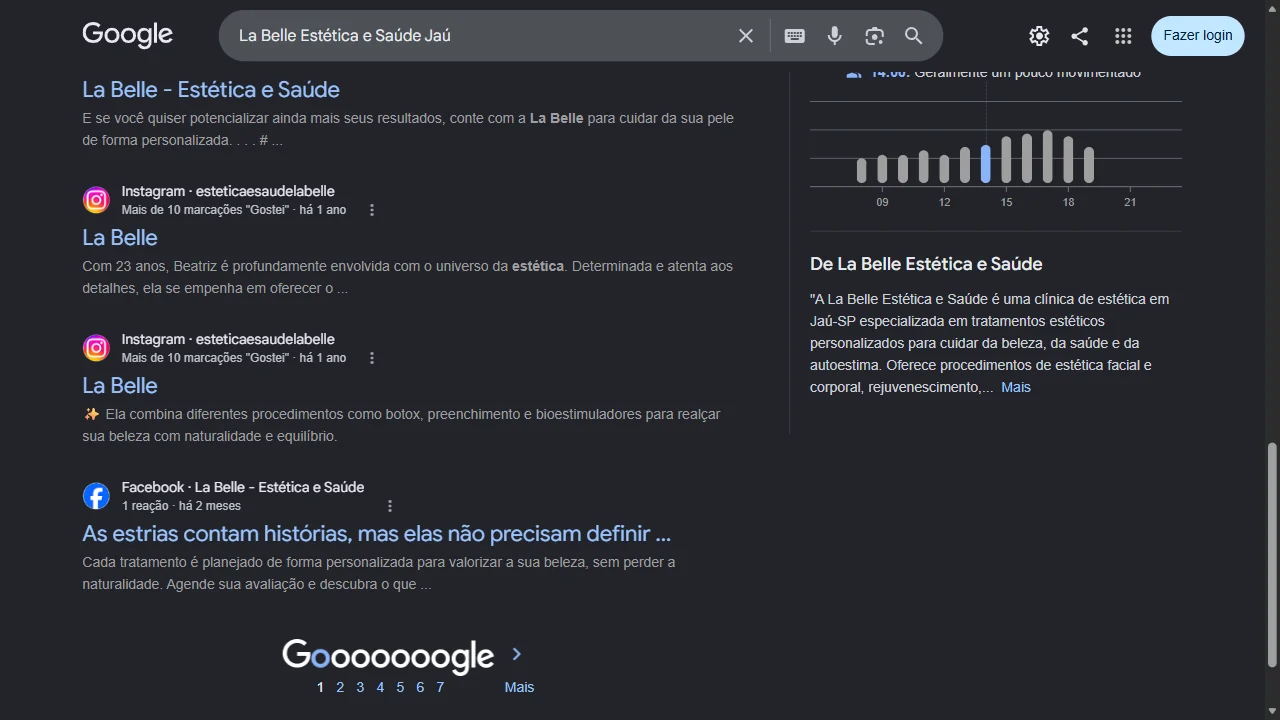Click the Instagram icon beside the Beatriz result
This screenshot has width=1280, height=720.
coord(96,200)
